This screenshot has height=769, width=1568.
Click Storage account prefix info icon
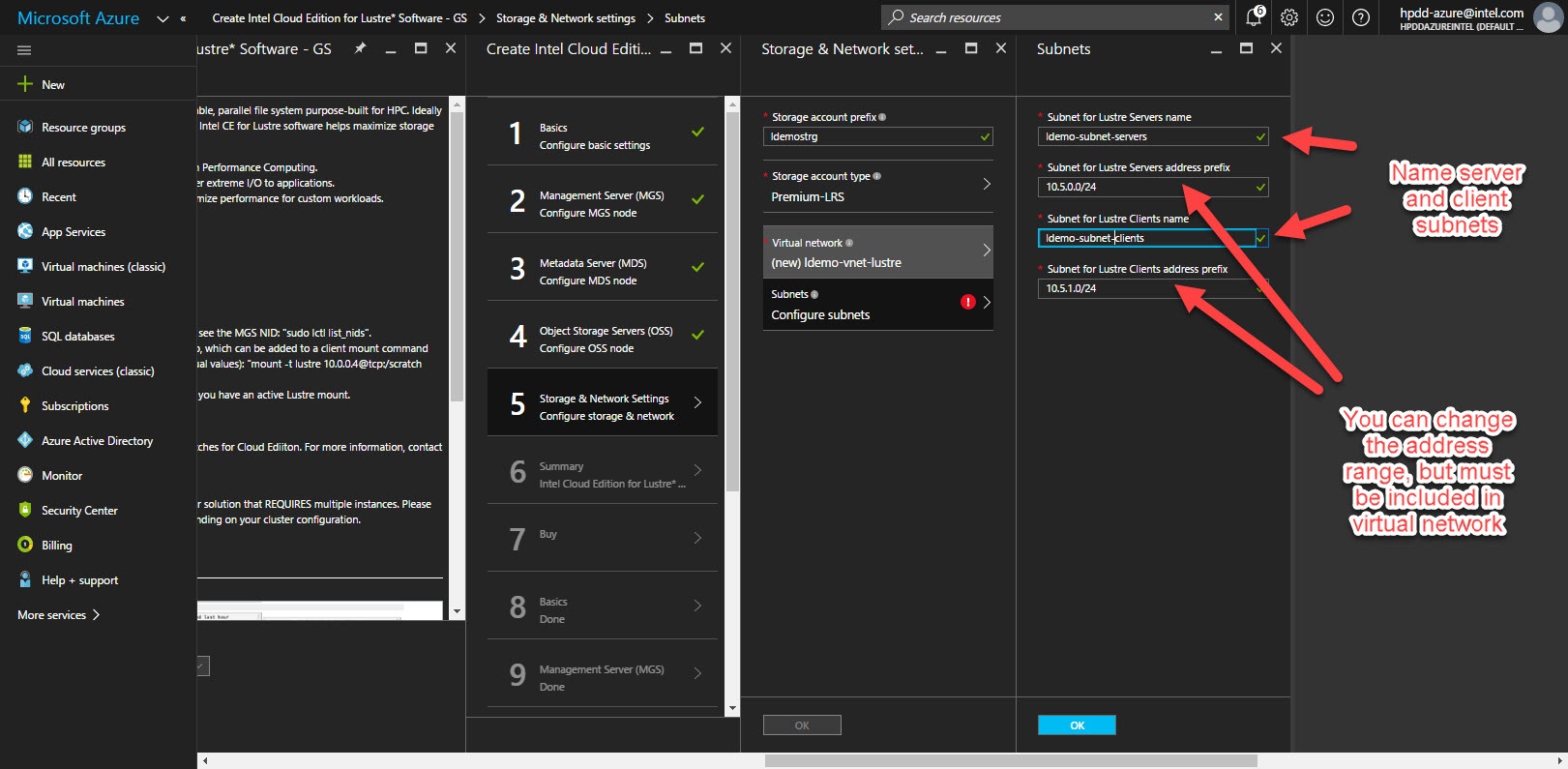coord(882,117)
